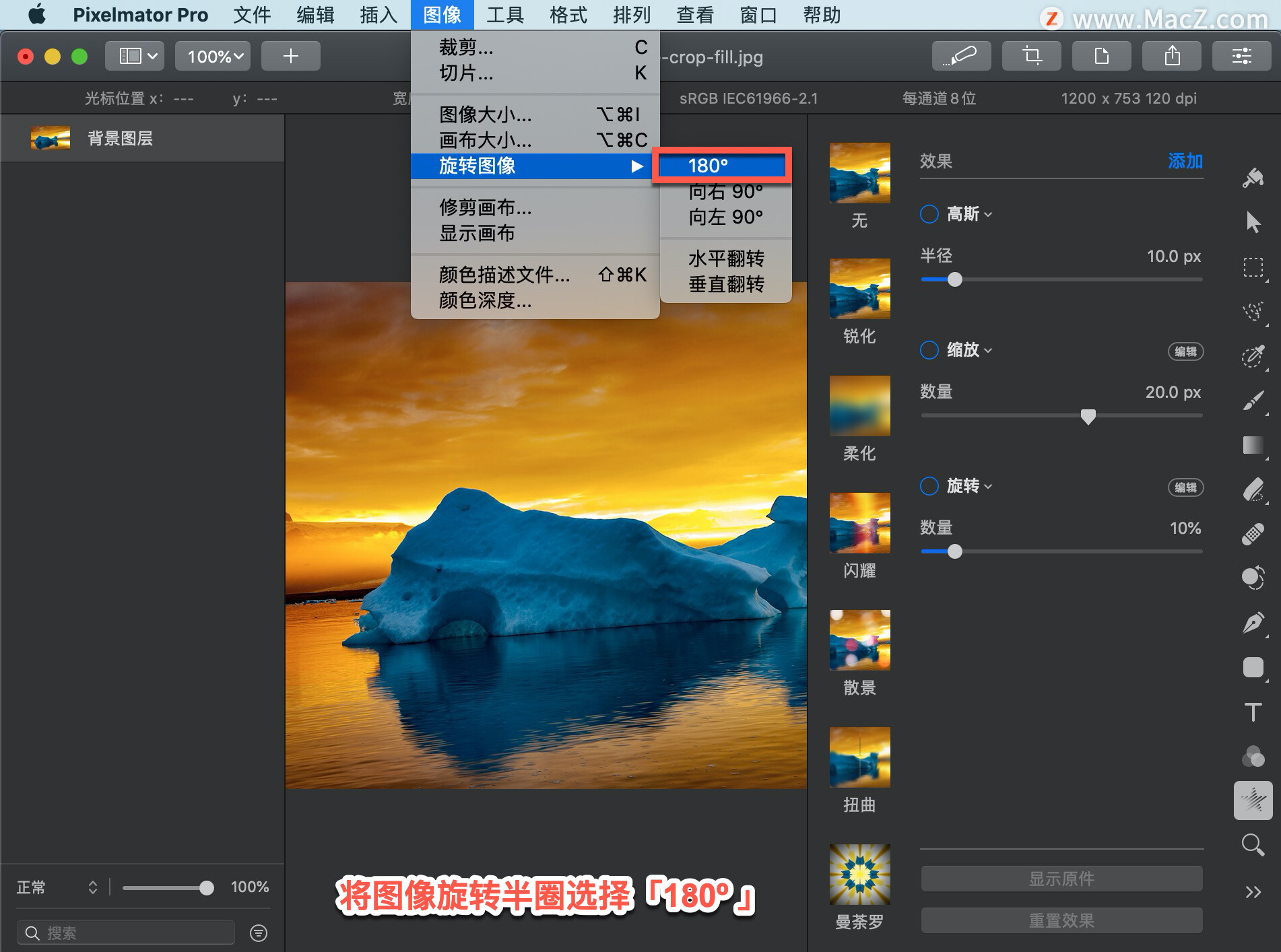The image size is (1281, 952).
Task: Click the layer opacity slider
Action: pos(168,888)
